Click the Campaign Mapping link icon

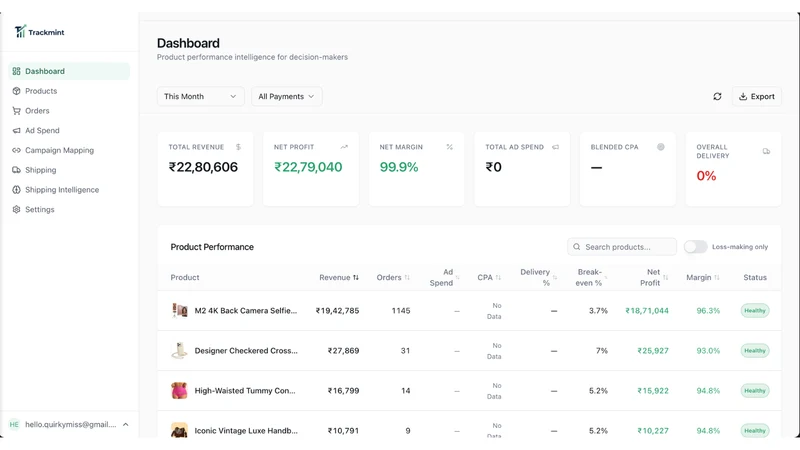pos(16,150)
